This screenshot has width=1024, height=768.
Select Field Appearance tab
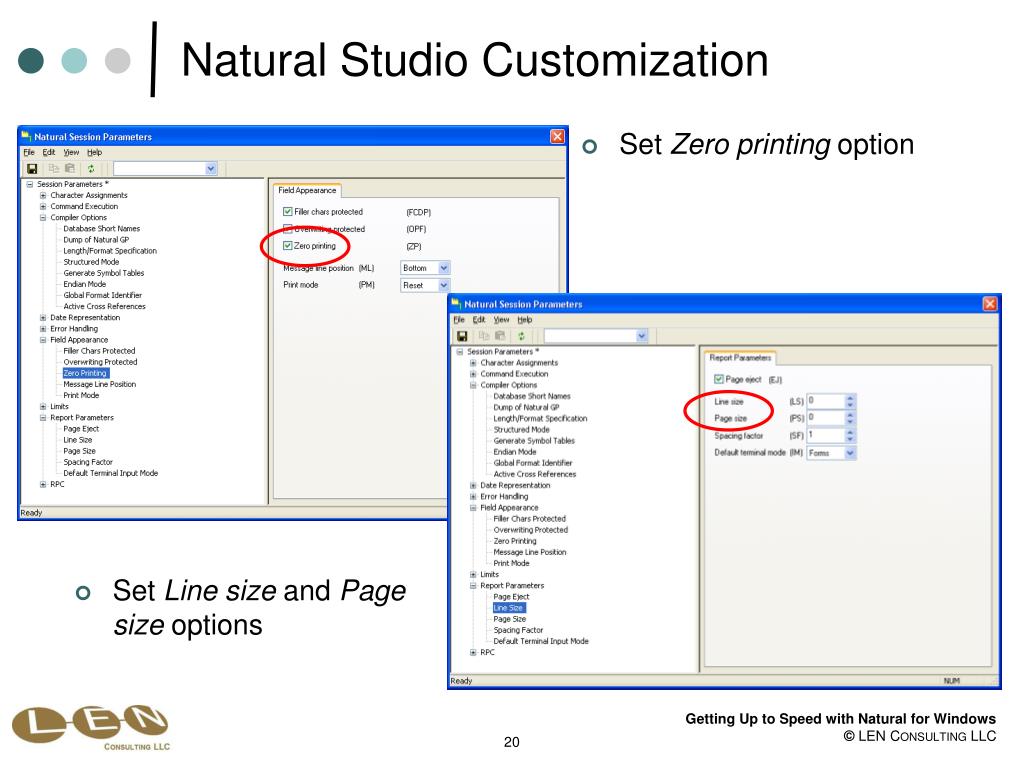(307, 190)
